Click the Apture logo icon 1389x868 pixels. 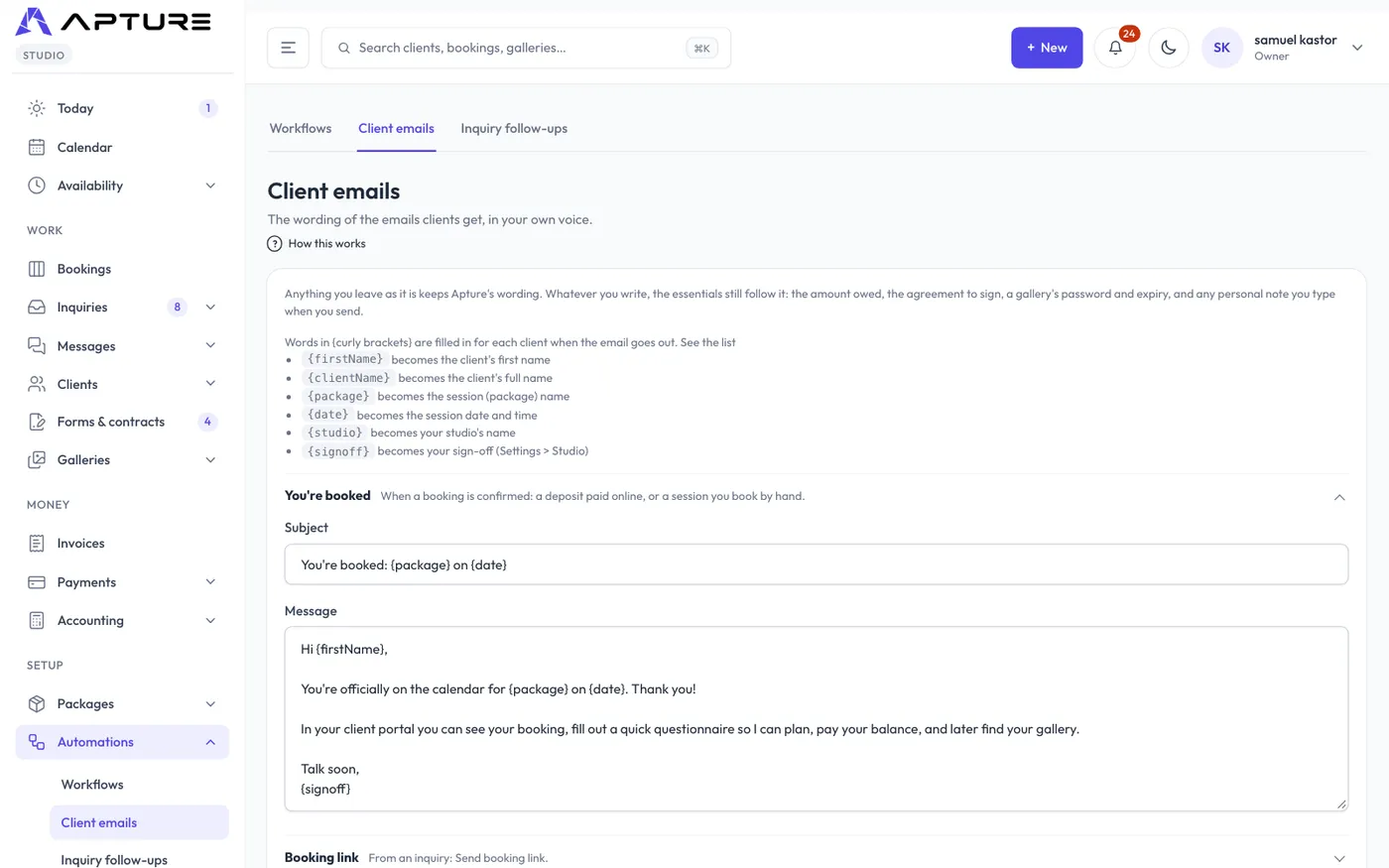coord(34,22)
